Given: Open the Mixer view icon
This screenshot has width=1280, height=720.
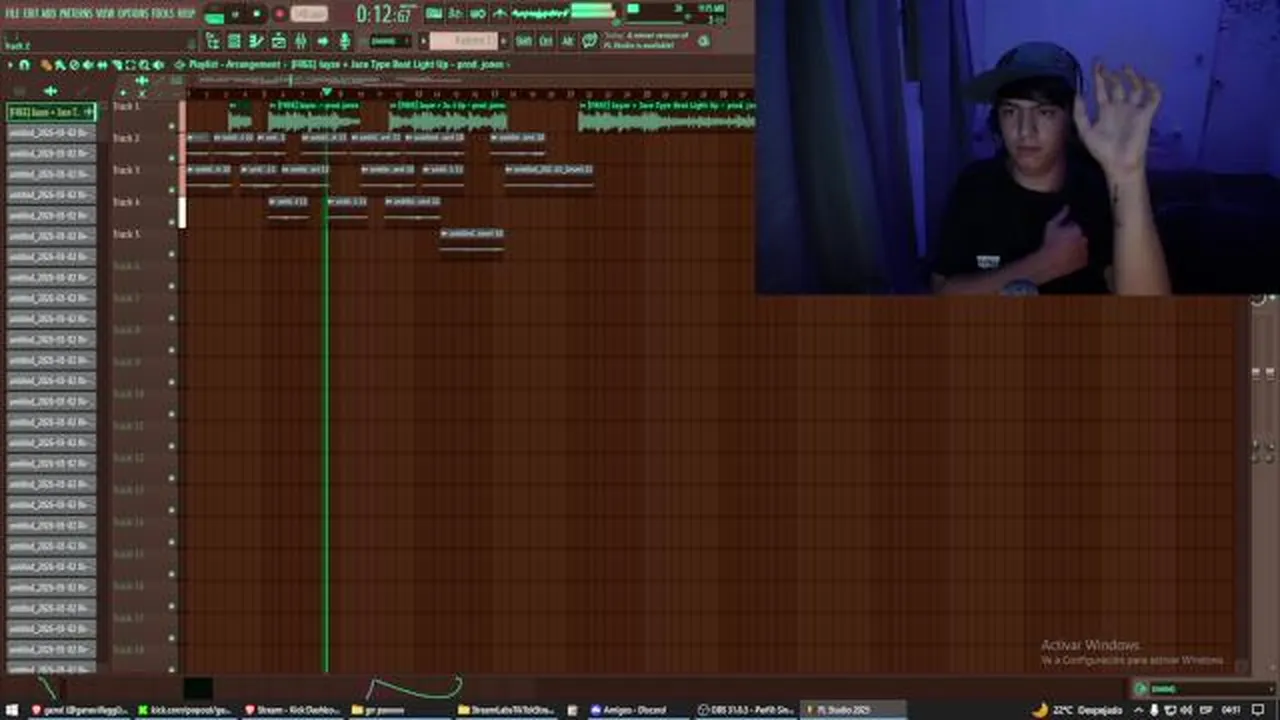Looking at the screenshot, I should tap(300, 41).
